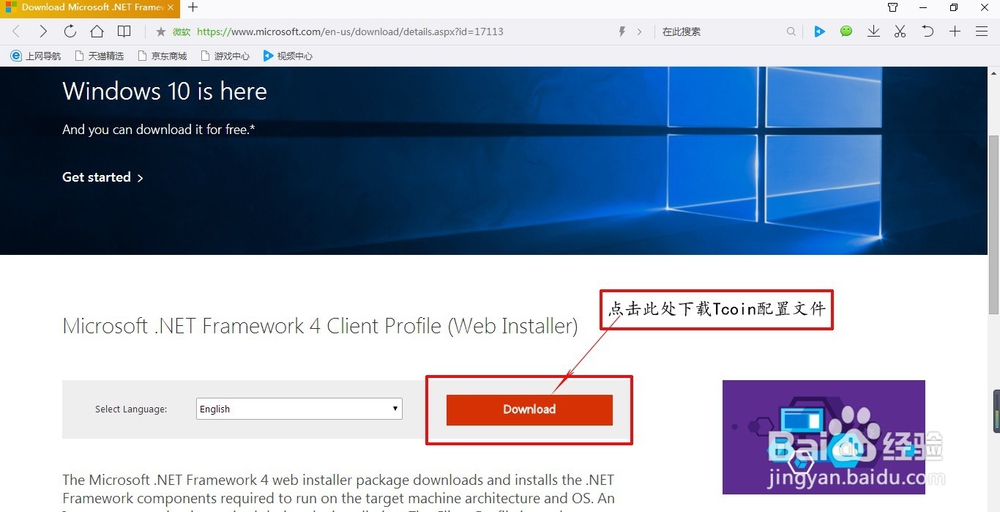Viewport: 1000px width, 512px height.
Task: Open the 天猫精选 bookmark
Action: [x=99, y=56]
